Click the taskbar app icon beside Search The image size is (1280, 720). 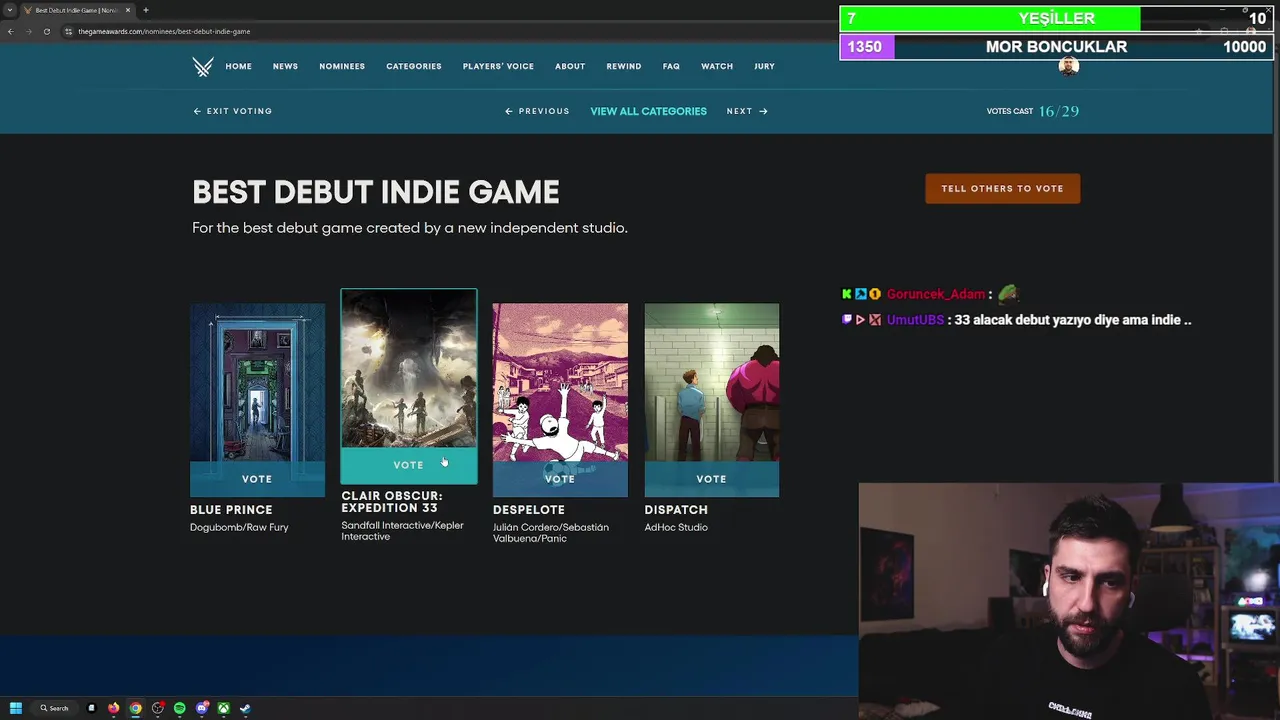pos(91,708)
